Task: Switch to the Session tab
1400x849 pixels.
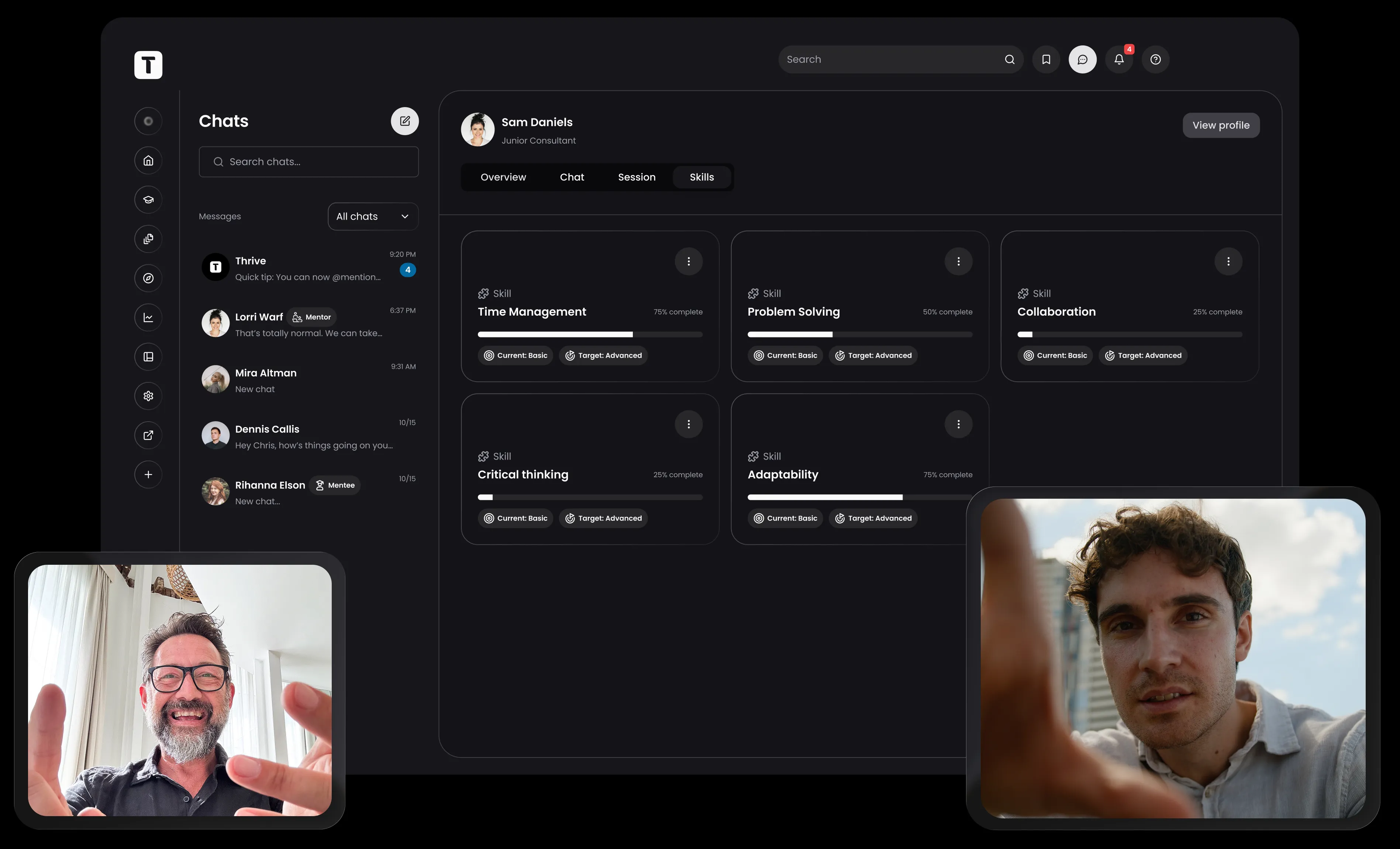Action: (x=637, y=177)
